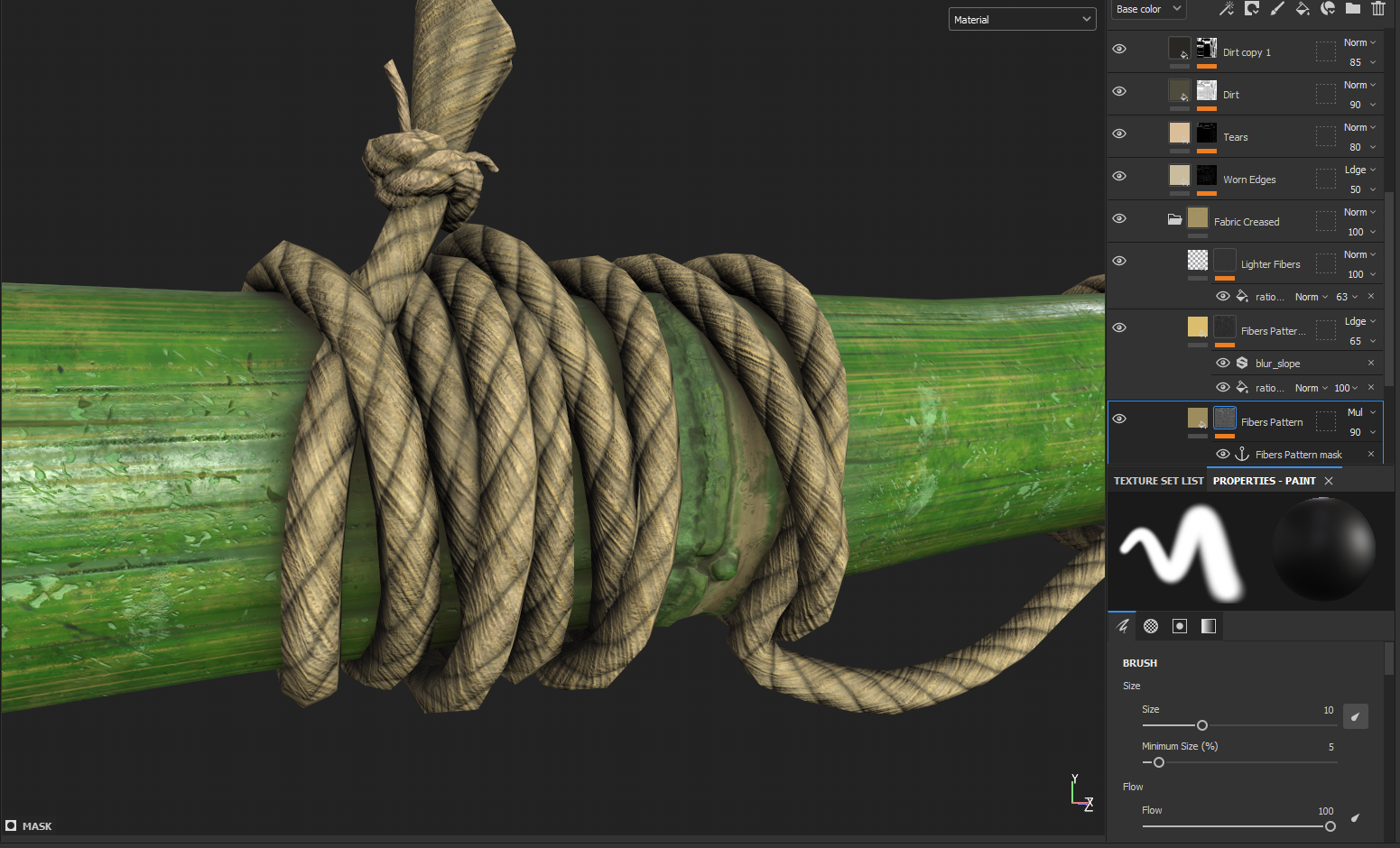Viewport: 1400px width, 848px height.
Task: Click the anchor icon of Fibers Pattern mask
Action: pos(1242,455)
